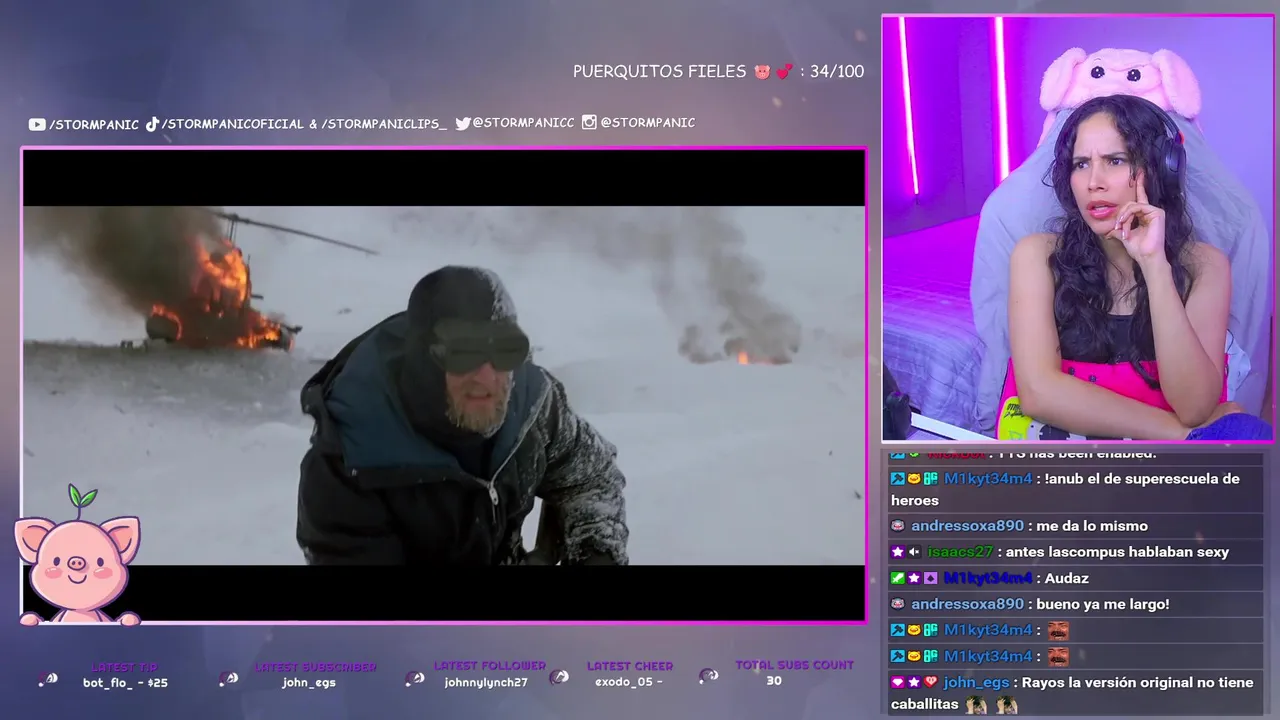The width and height of the screenshot is (1280, 720).
Task: Open the /STORMPANICOFICIAL & /STORMPANICLIPS_ TikTok handle
Action: [x=304, y=124]
